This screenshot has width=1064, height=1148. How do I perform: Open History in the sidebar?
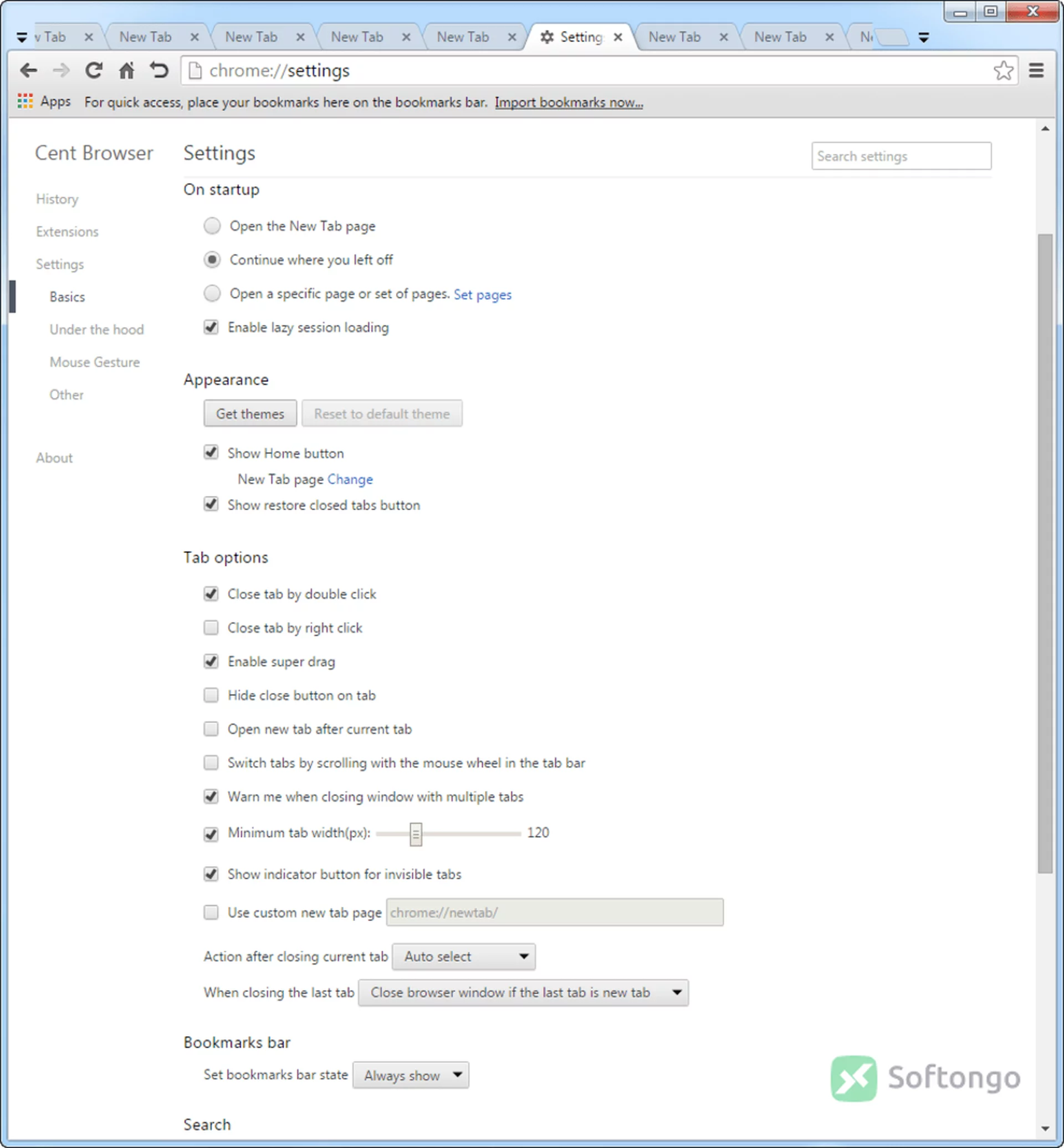point(57,199)
